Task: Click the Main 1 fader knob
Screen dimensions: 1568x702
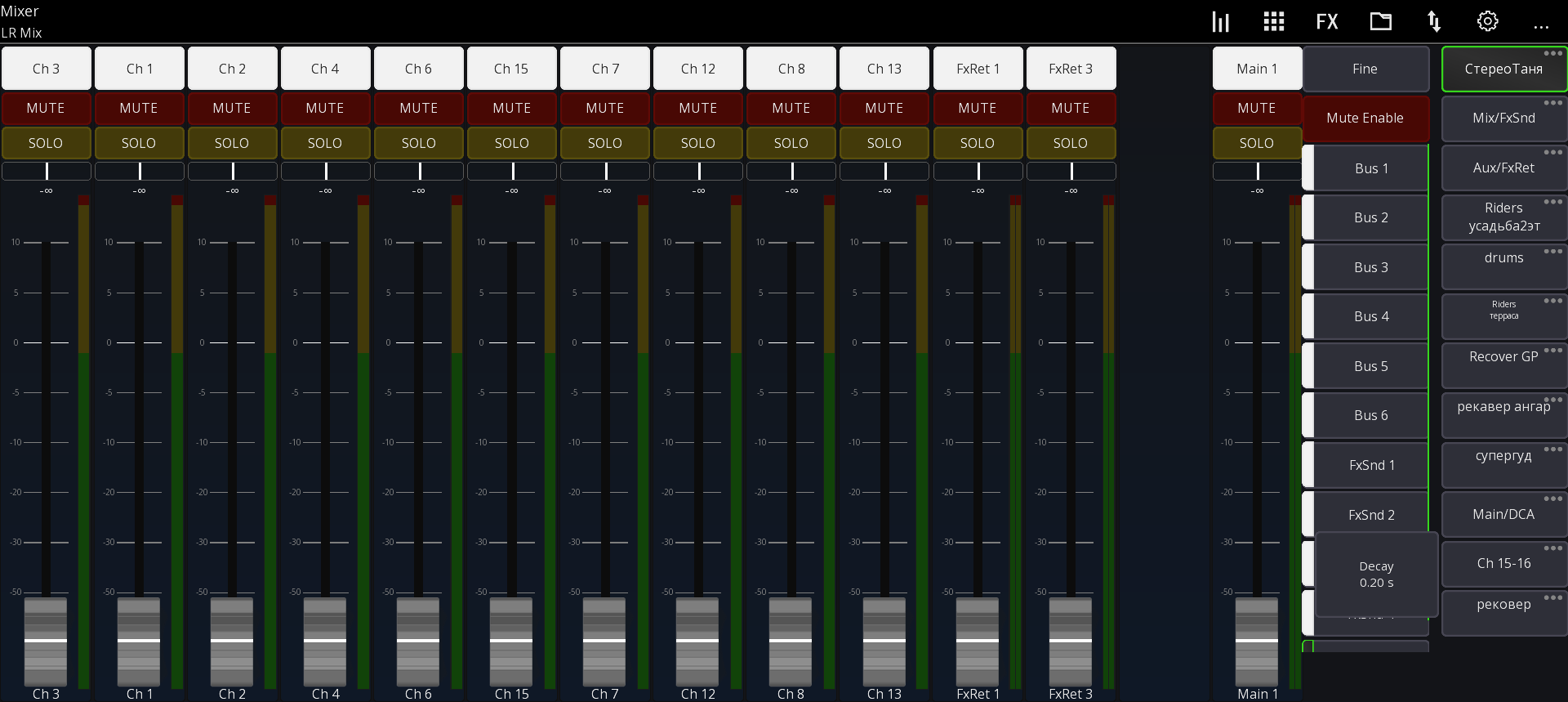Action: coord(1257,642)
